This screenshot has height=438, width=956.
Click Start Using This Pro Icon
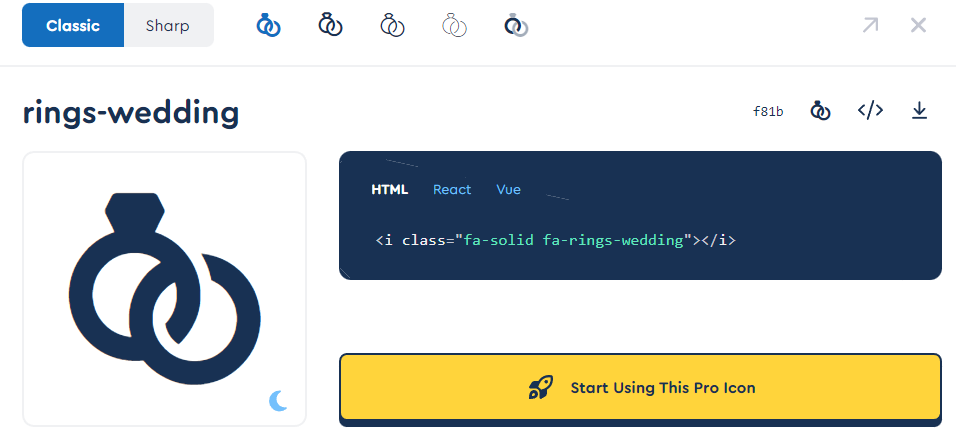pyautogui.click(x=640, y=387)
